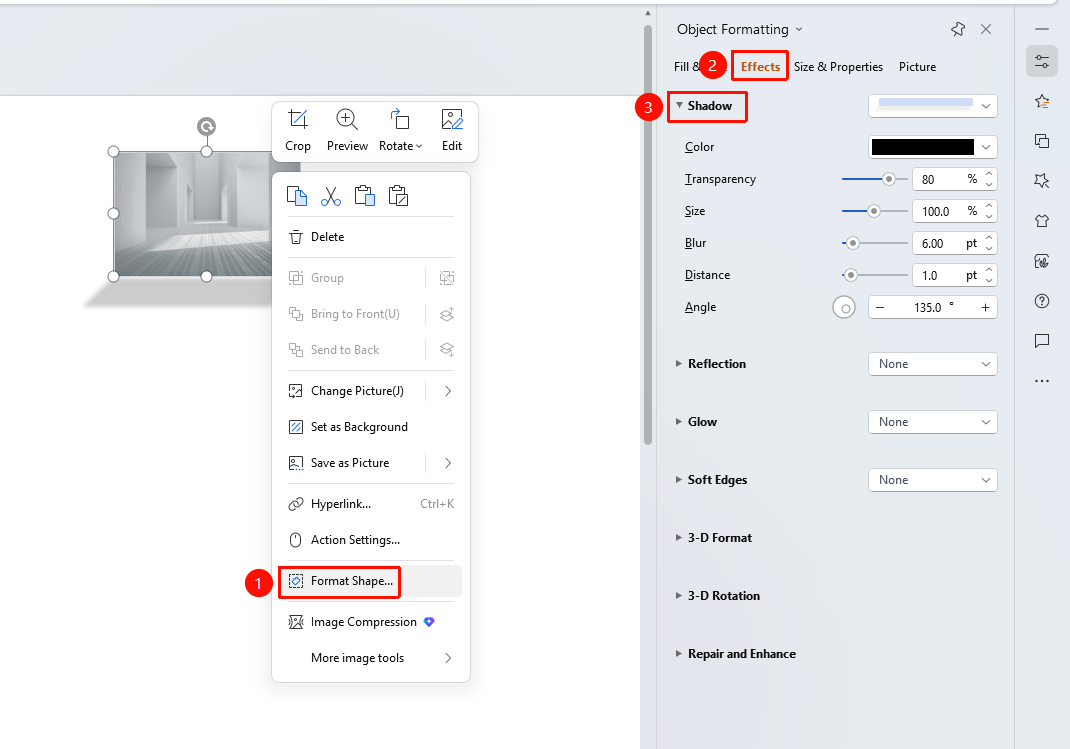
Task: Click the Blur slider handle
Action: (852, 244)
